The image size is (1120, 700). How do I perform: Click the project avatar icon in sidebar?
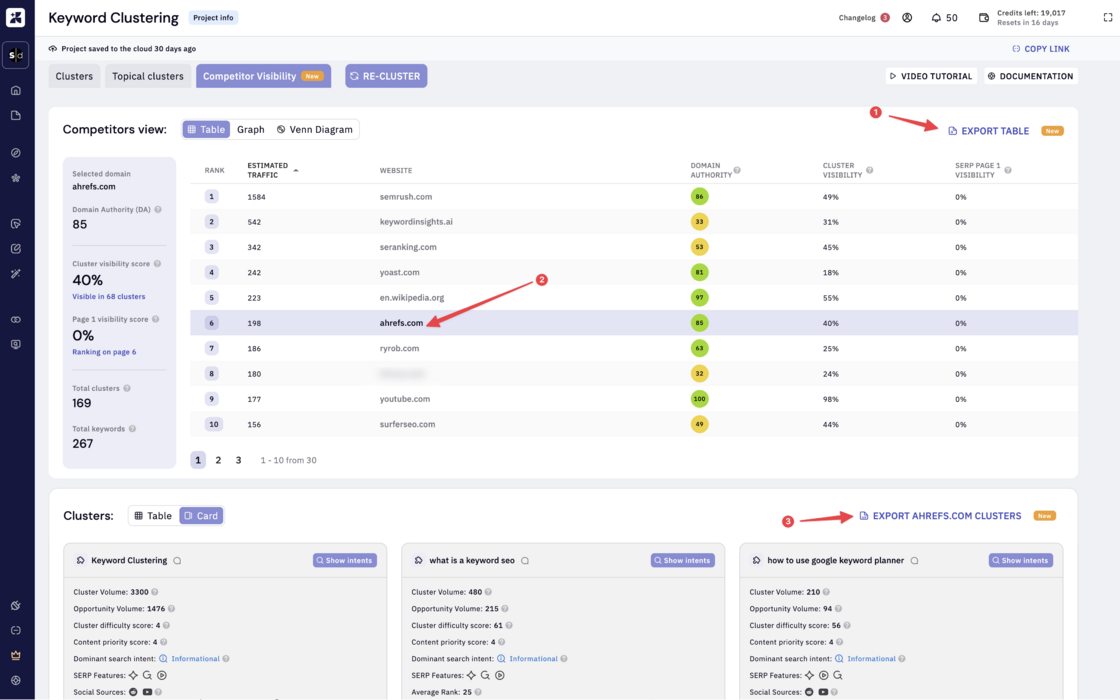16,55
